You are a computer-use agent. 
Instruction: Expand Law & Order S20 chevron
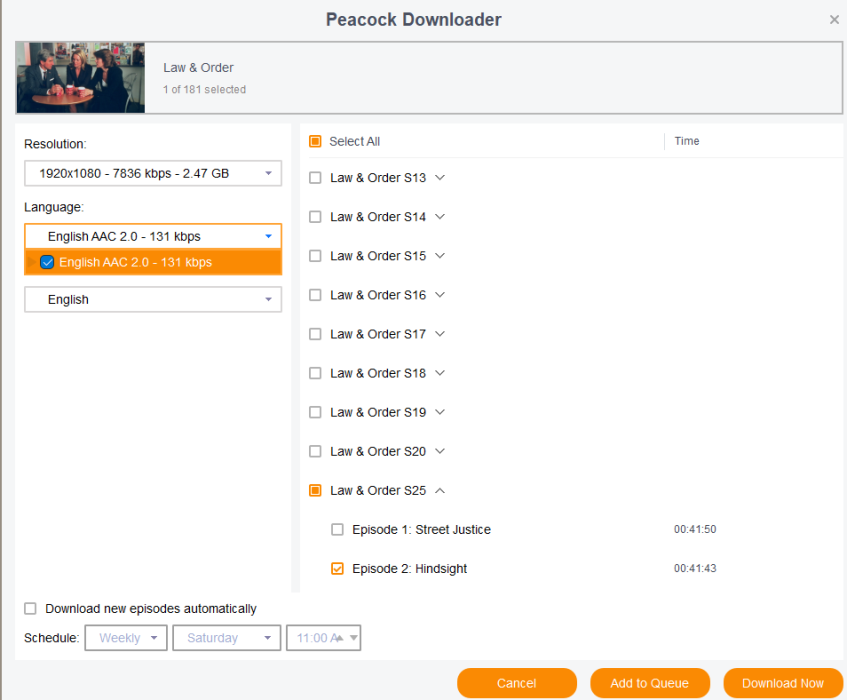click(440, 452)
